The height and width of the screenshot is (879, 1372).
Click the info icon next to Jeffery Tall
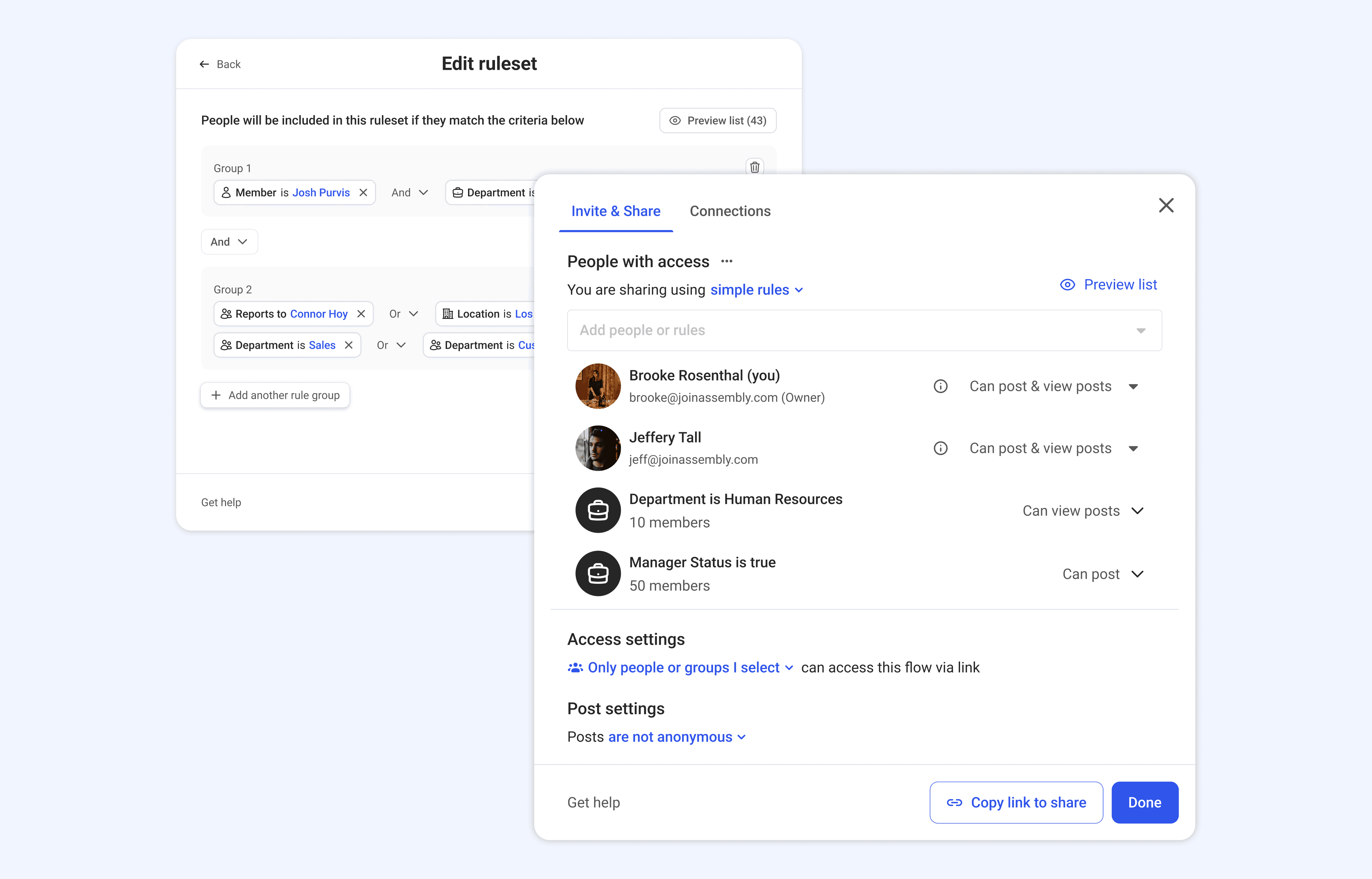940,449
